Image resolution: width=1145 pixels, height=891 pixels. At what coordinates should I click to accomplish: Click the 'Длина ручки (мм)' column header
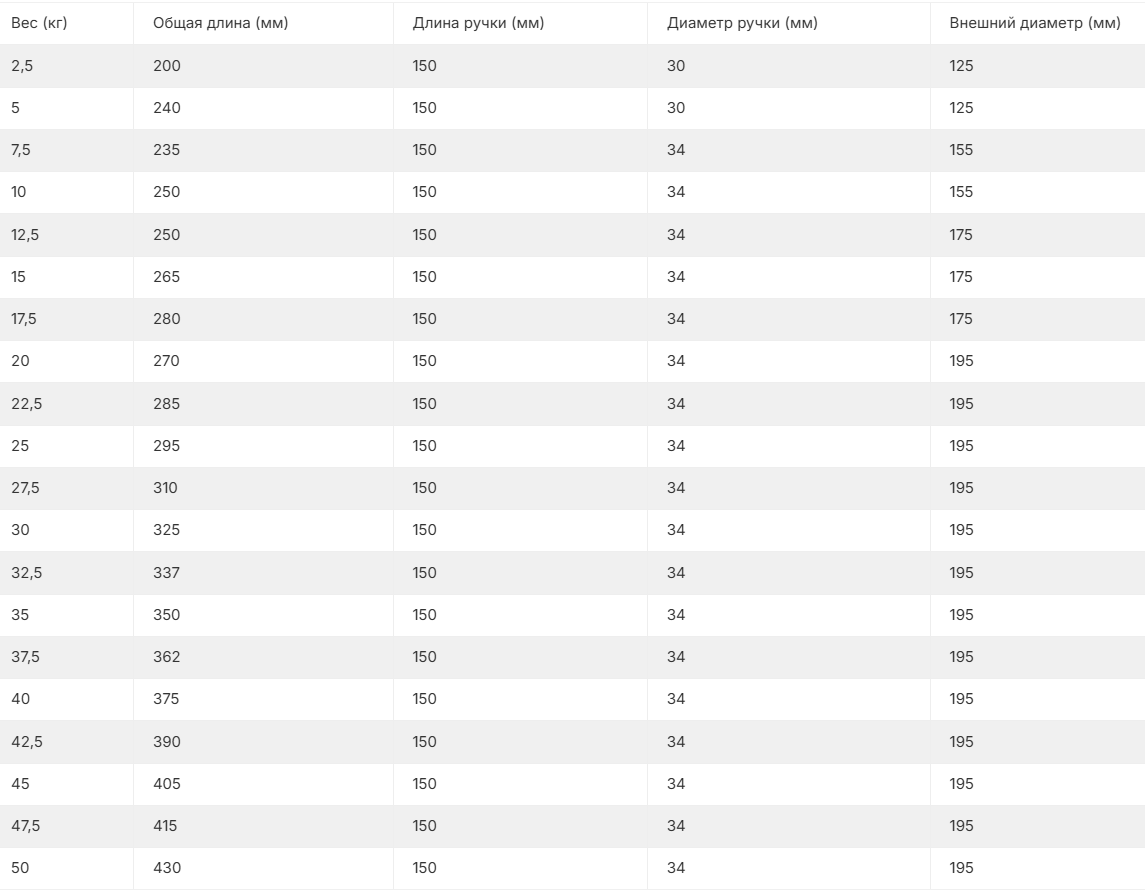tap(478, 24)
